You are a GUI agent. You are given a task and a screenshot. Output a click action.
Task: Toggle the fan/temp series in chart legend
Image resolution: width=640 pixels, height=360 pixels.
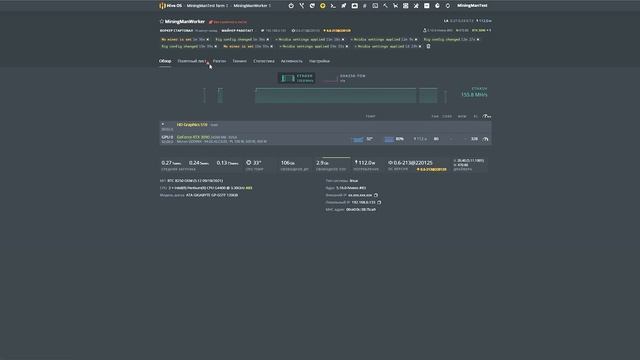click(344, 78)
